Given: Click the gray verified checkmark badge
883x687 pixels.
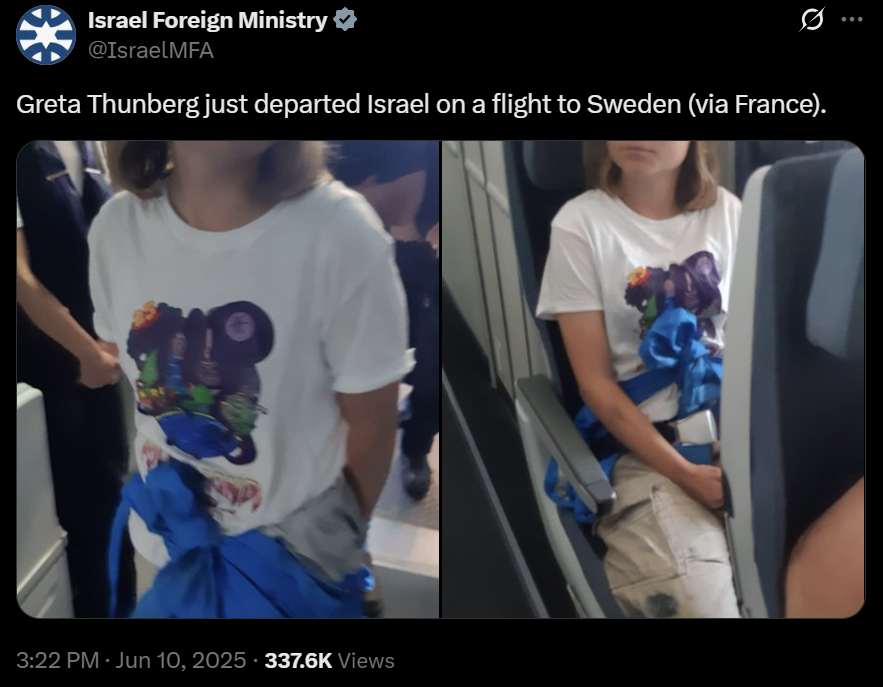Looking at the screenshot, I should click(x=345, y=20).
